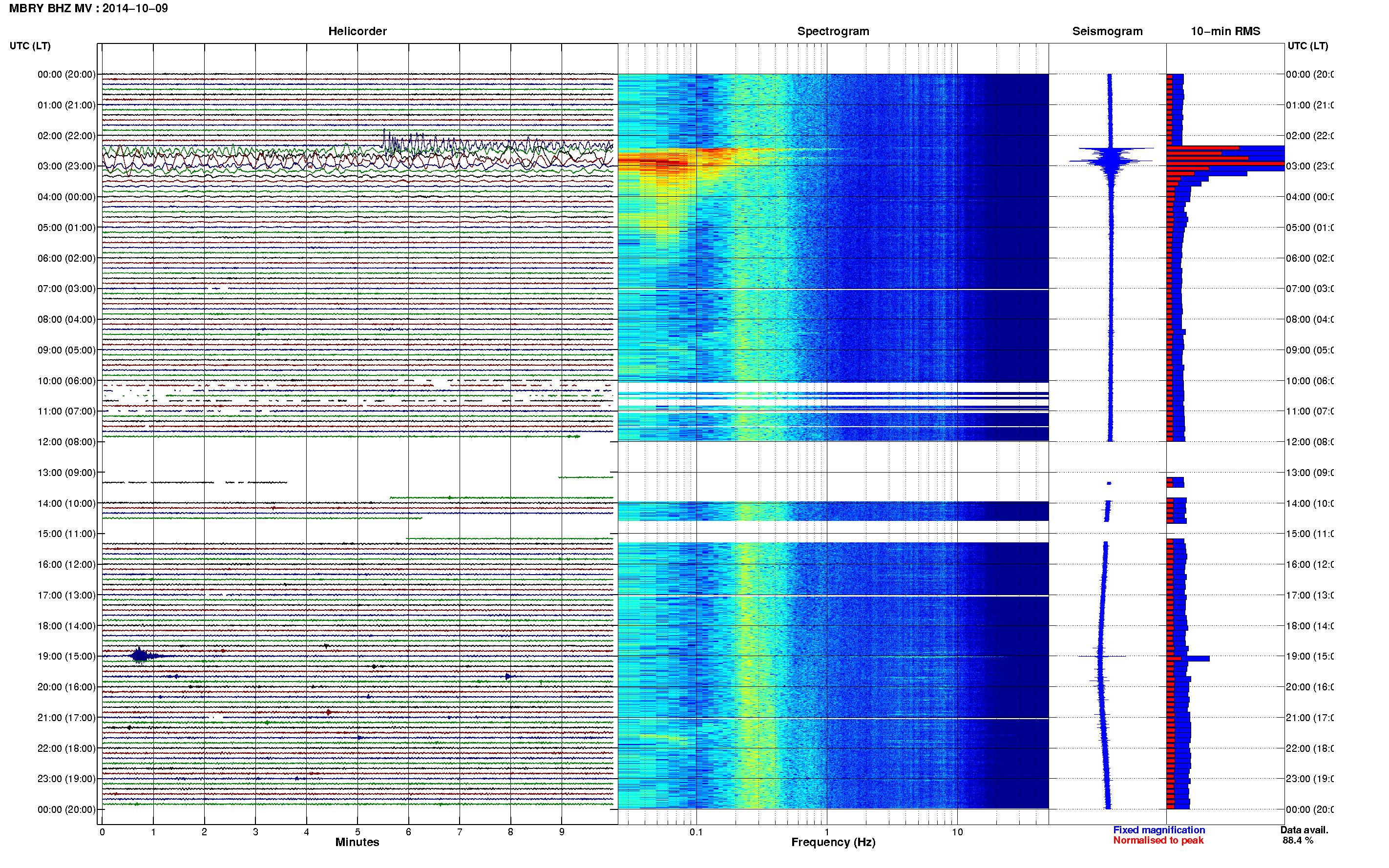Click the 'Minutes' axis title
The image size is (1389, 868).
click(357, 842)
